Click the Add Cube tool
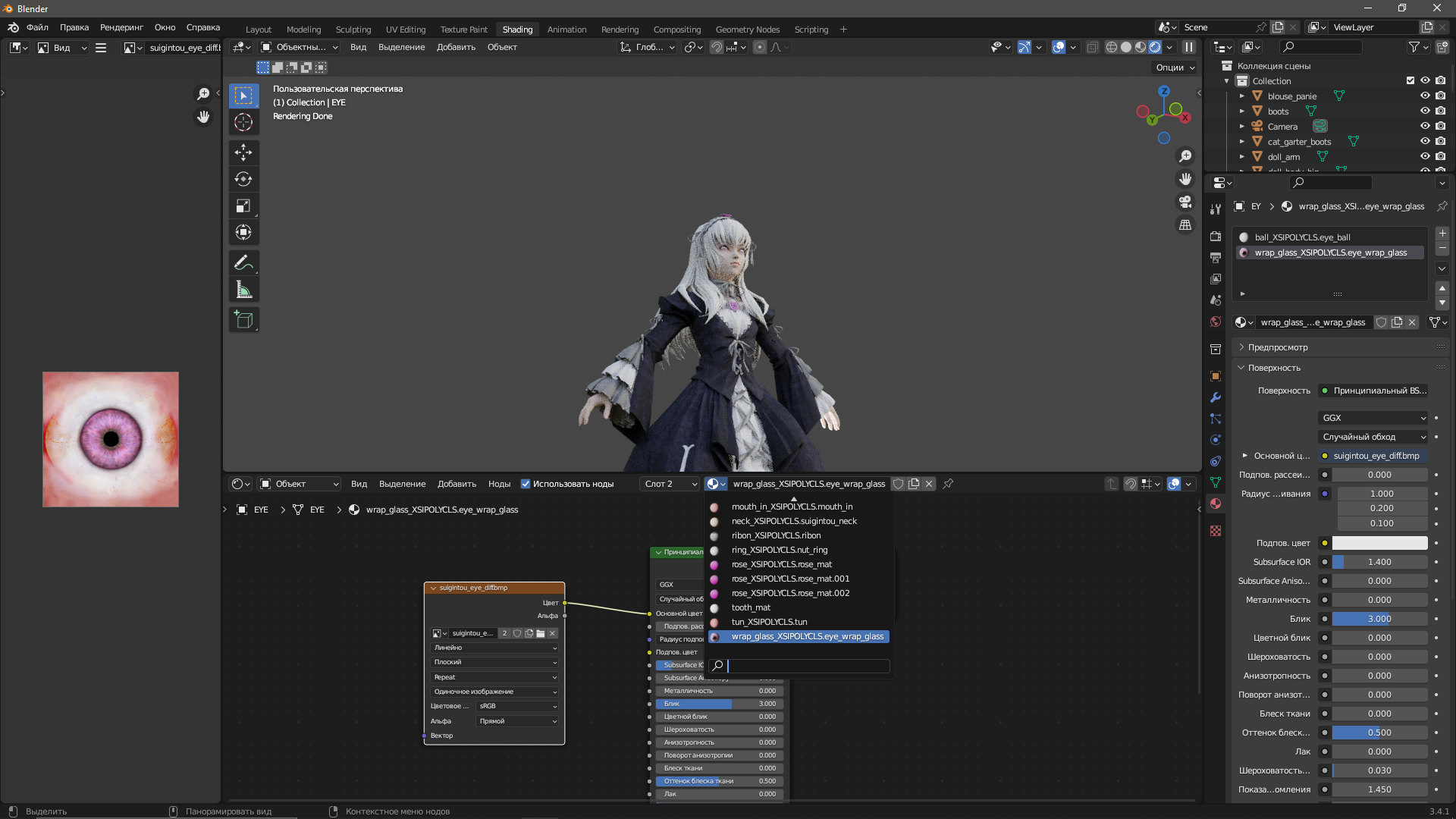The image size is (1456, 819). coord(243,320)
